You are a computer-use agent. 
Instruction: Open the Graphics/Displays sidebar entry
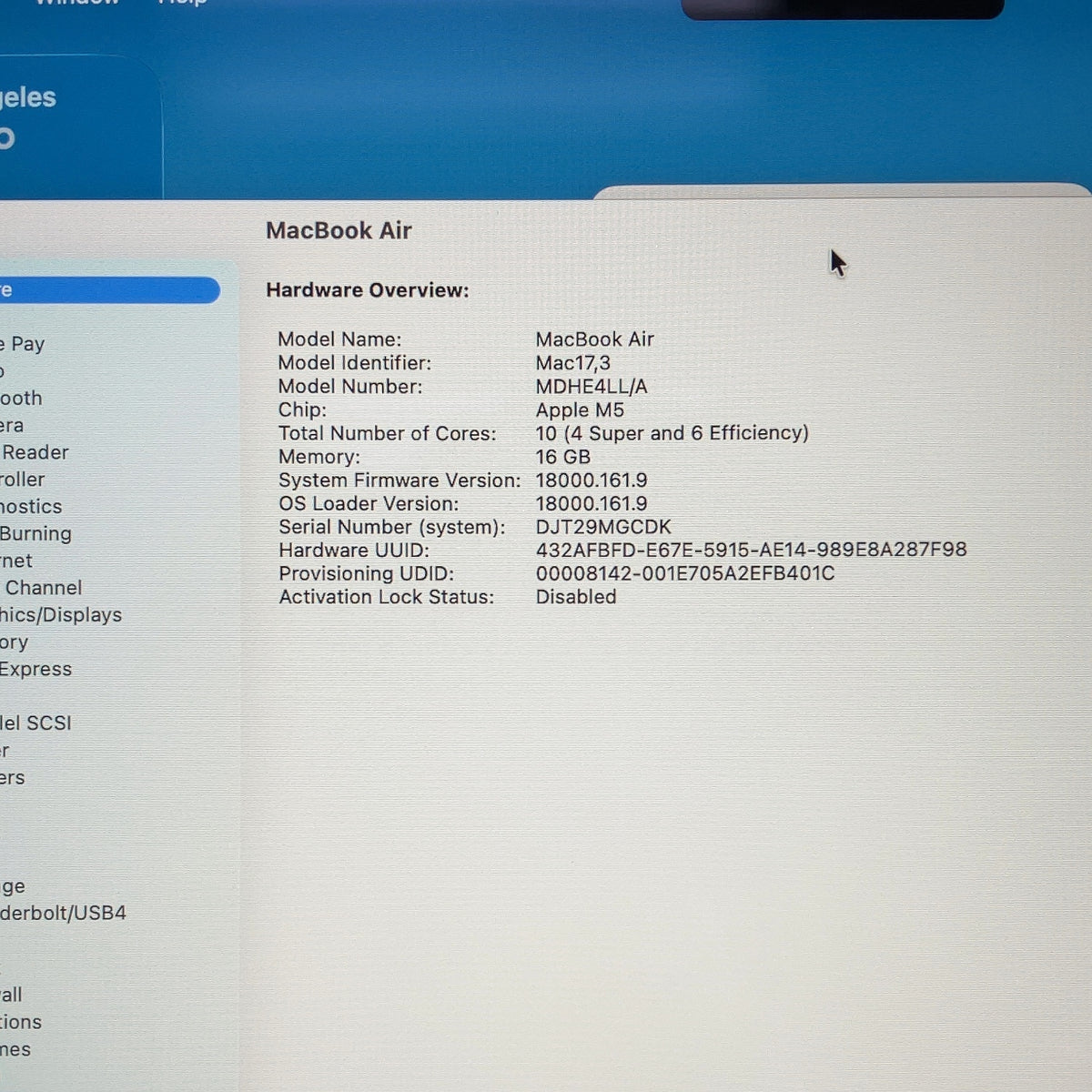tap(61, 615)
